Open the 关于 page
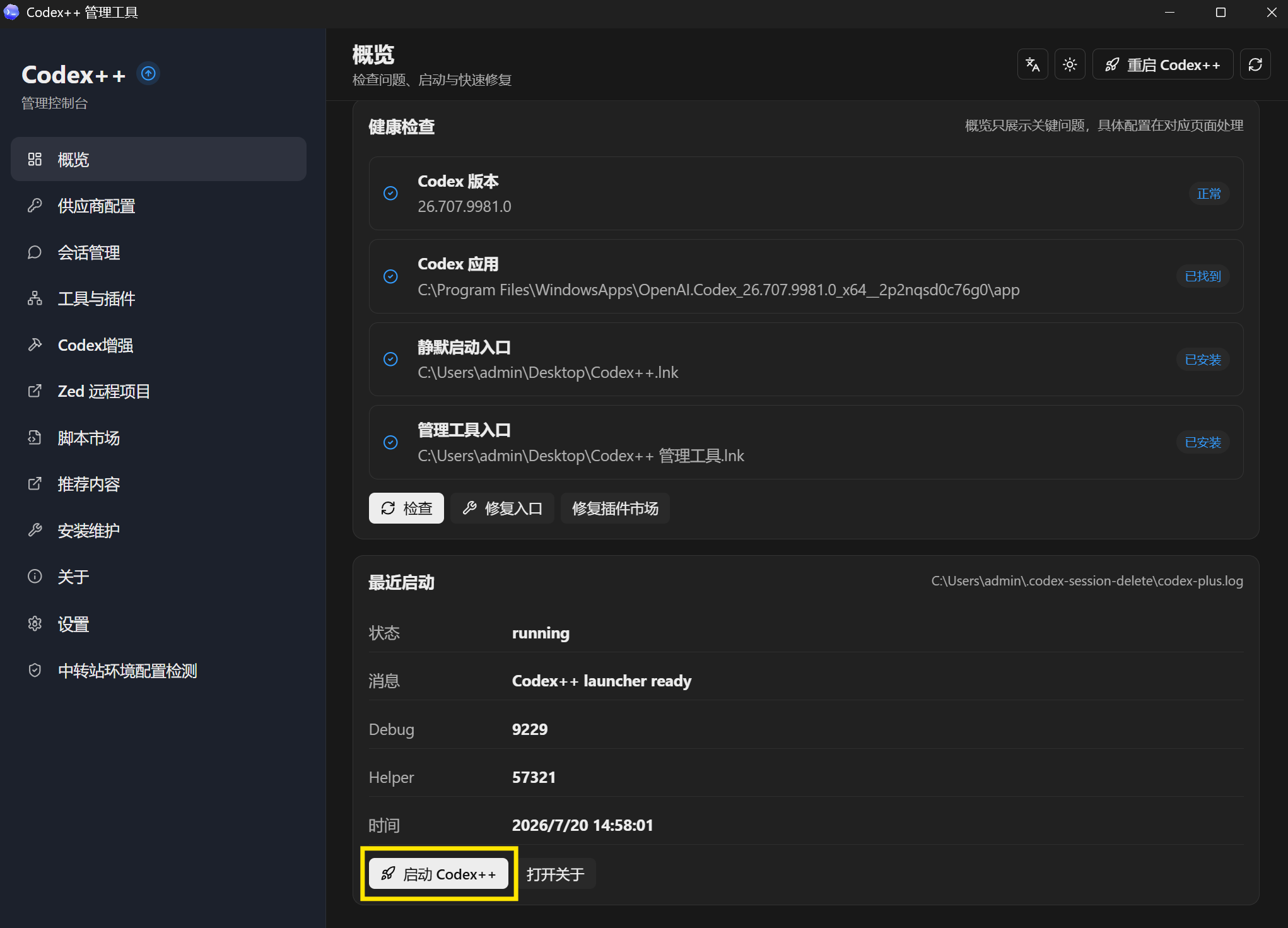 pyautogui.click(x=158, y=577)
